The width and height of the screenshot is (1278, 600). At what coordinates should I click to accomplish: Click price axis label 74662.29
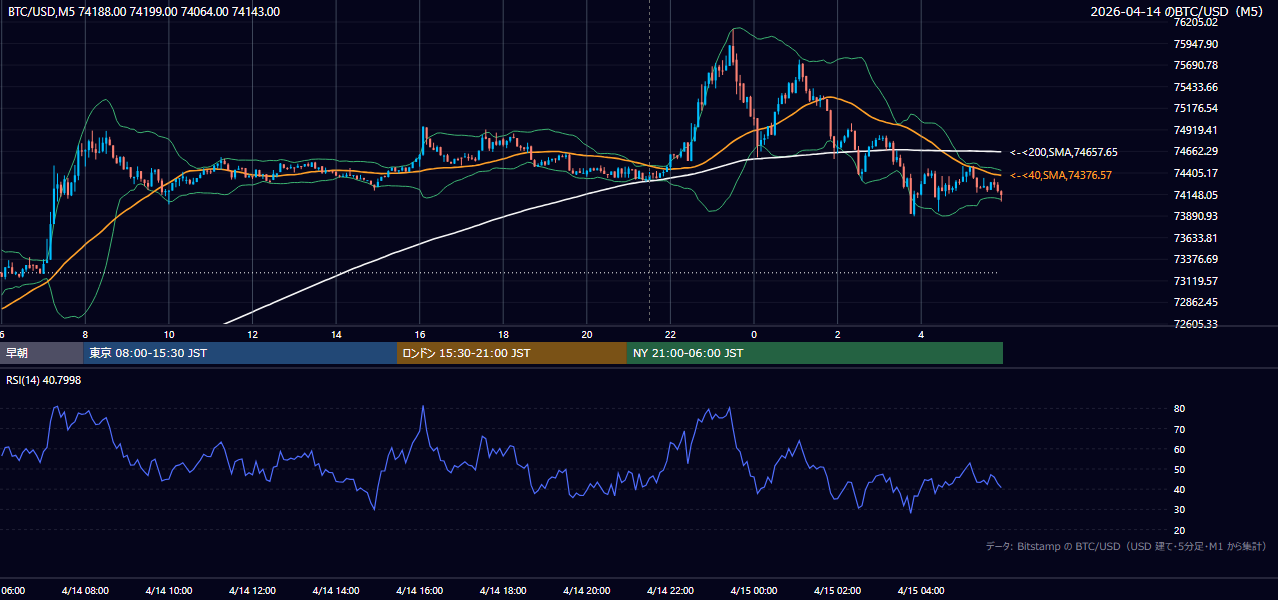pos(1196,151)
